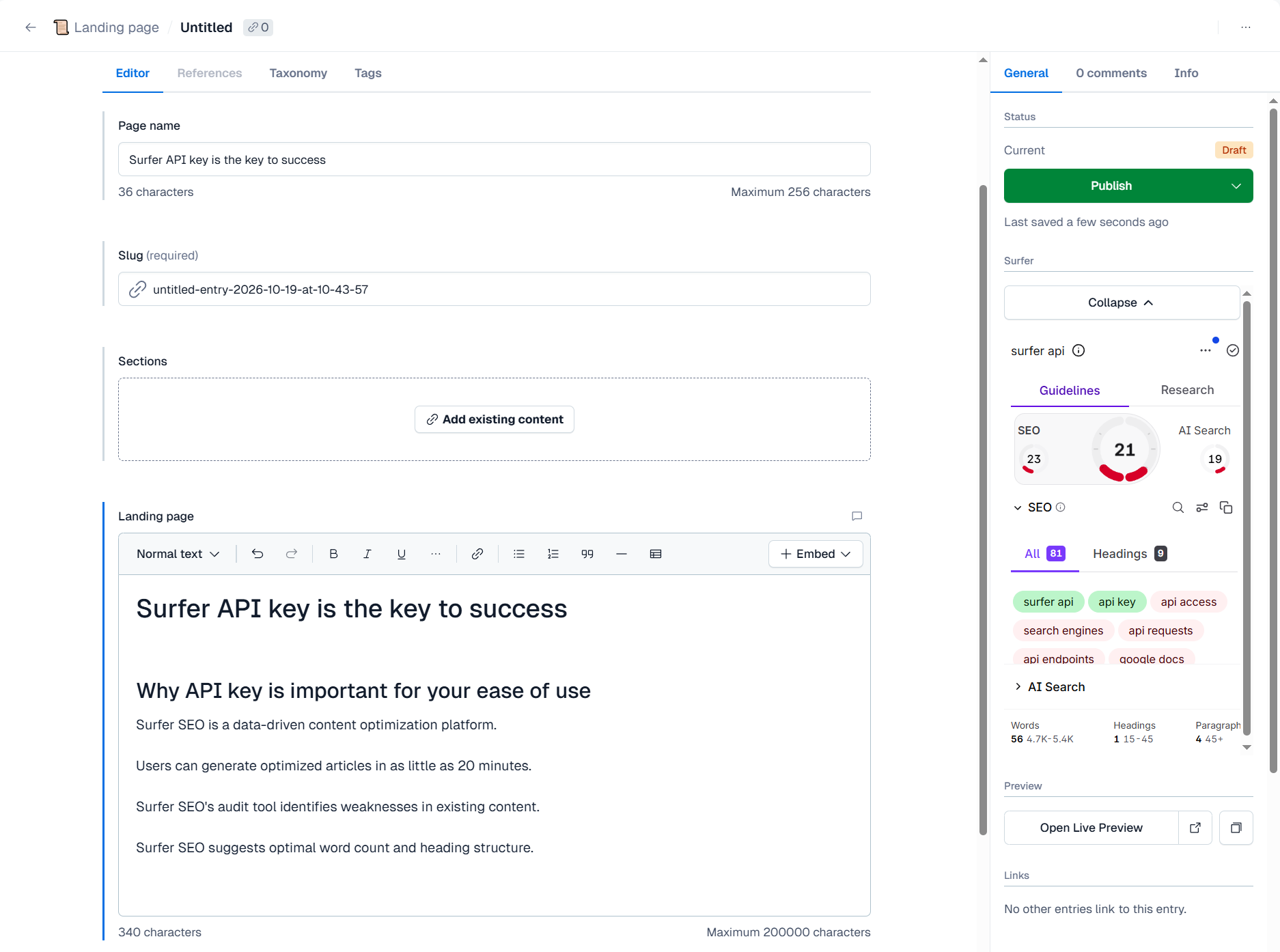Expand the AI Search section

click(1018, 686)
